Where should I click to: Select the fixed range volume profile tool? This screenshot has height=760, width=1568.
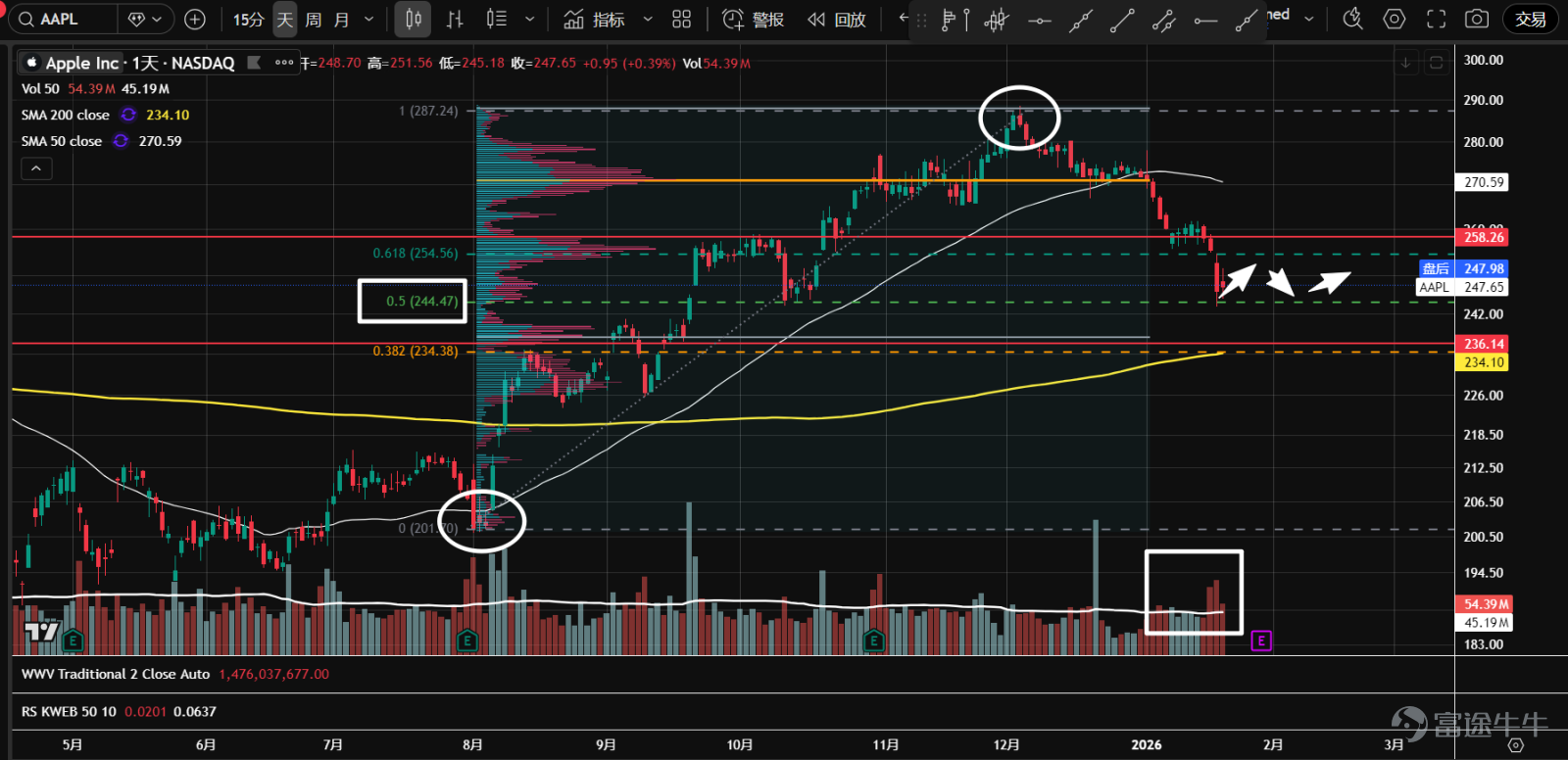pyautogui.click(x=955, y=20)
